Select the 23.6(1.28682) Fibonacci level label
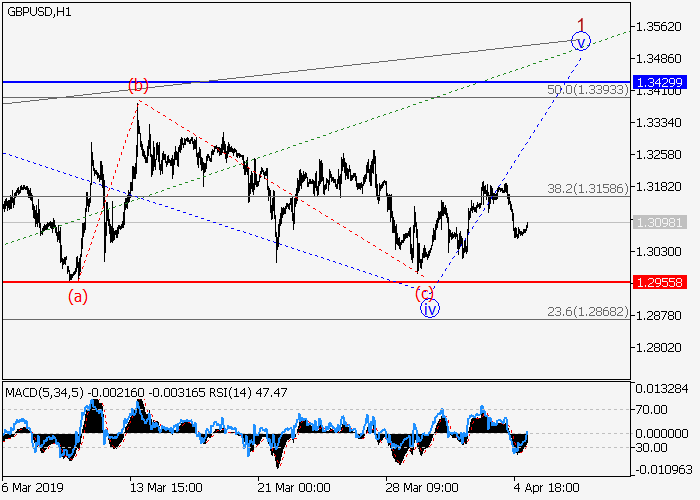Screen dimensions: 700x500 click(584, 311)
